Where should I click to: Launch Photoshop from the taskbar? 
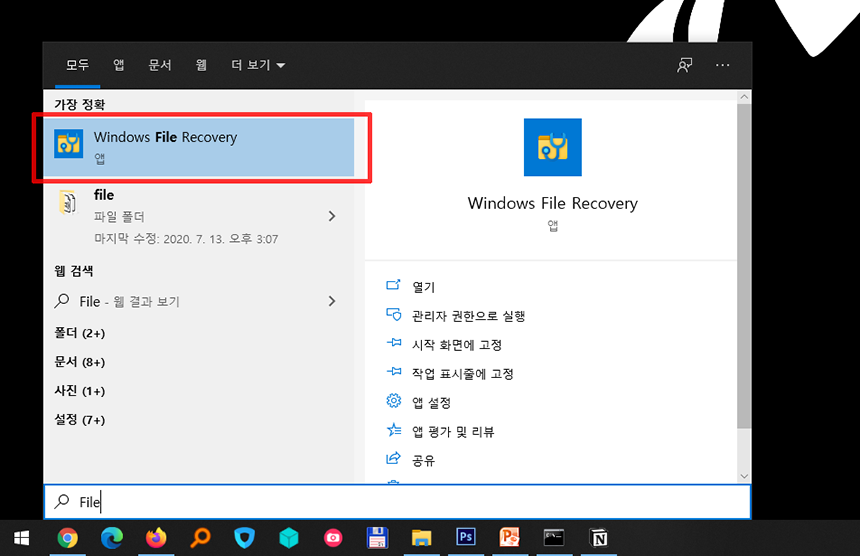[x=466, y=537]
